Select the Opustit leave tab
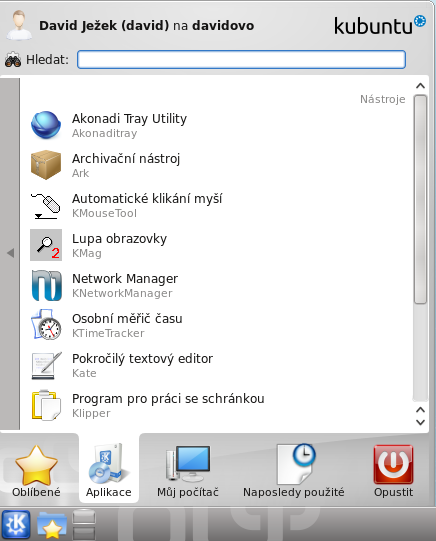 393,471
